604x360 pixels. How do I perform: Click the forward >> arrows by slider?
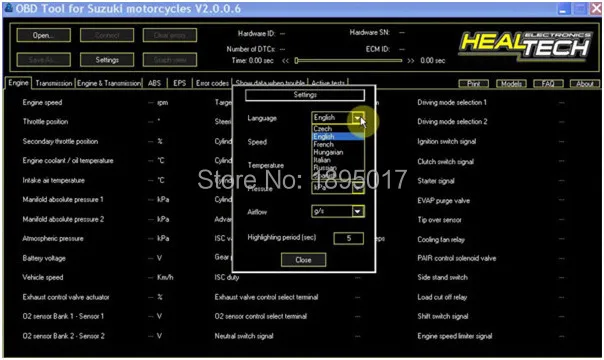pos(411,61)
